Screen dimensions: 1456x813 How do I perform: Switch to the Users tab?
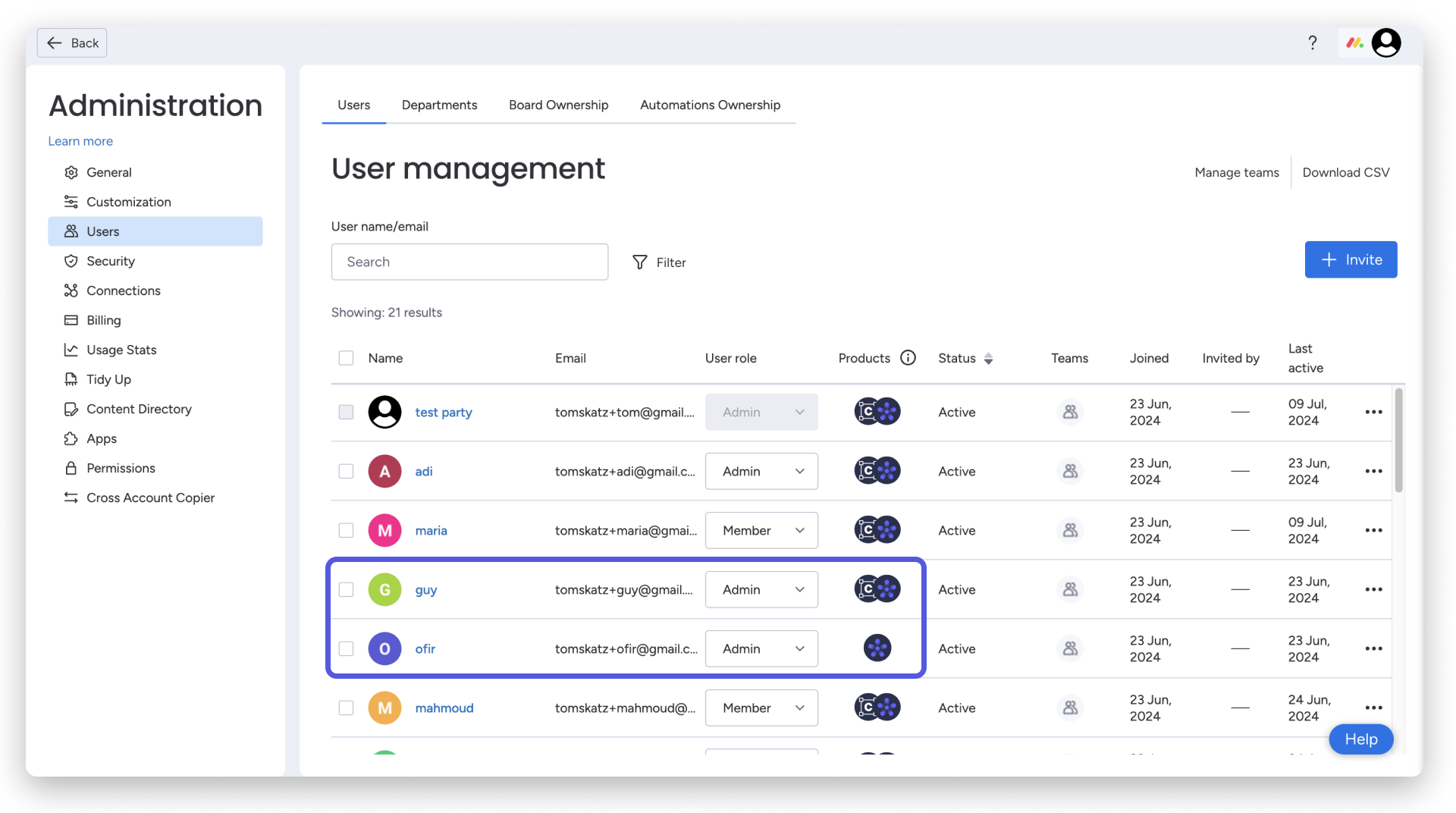click(353, 105)
